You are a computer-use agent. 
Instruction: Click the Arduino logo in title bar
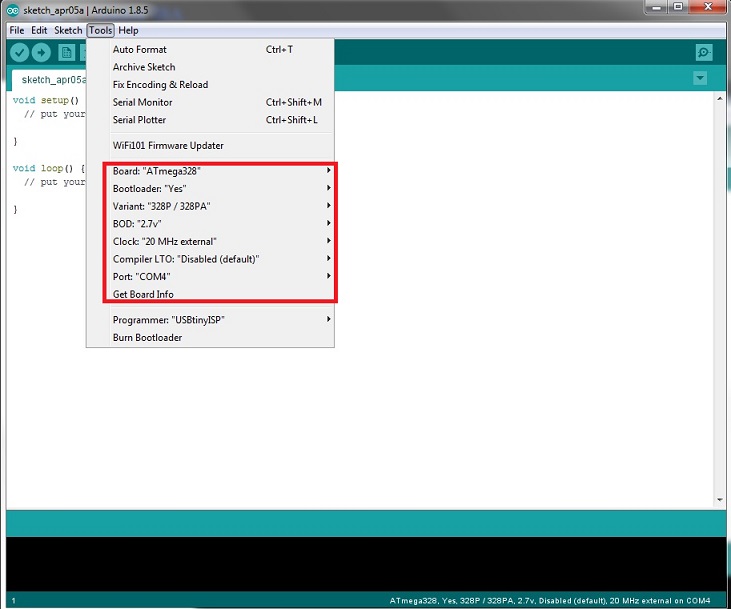(13, 10)
